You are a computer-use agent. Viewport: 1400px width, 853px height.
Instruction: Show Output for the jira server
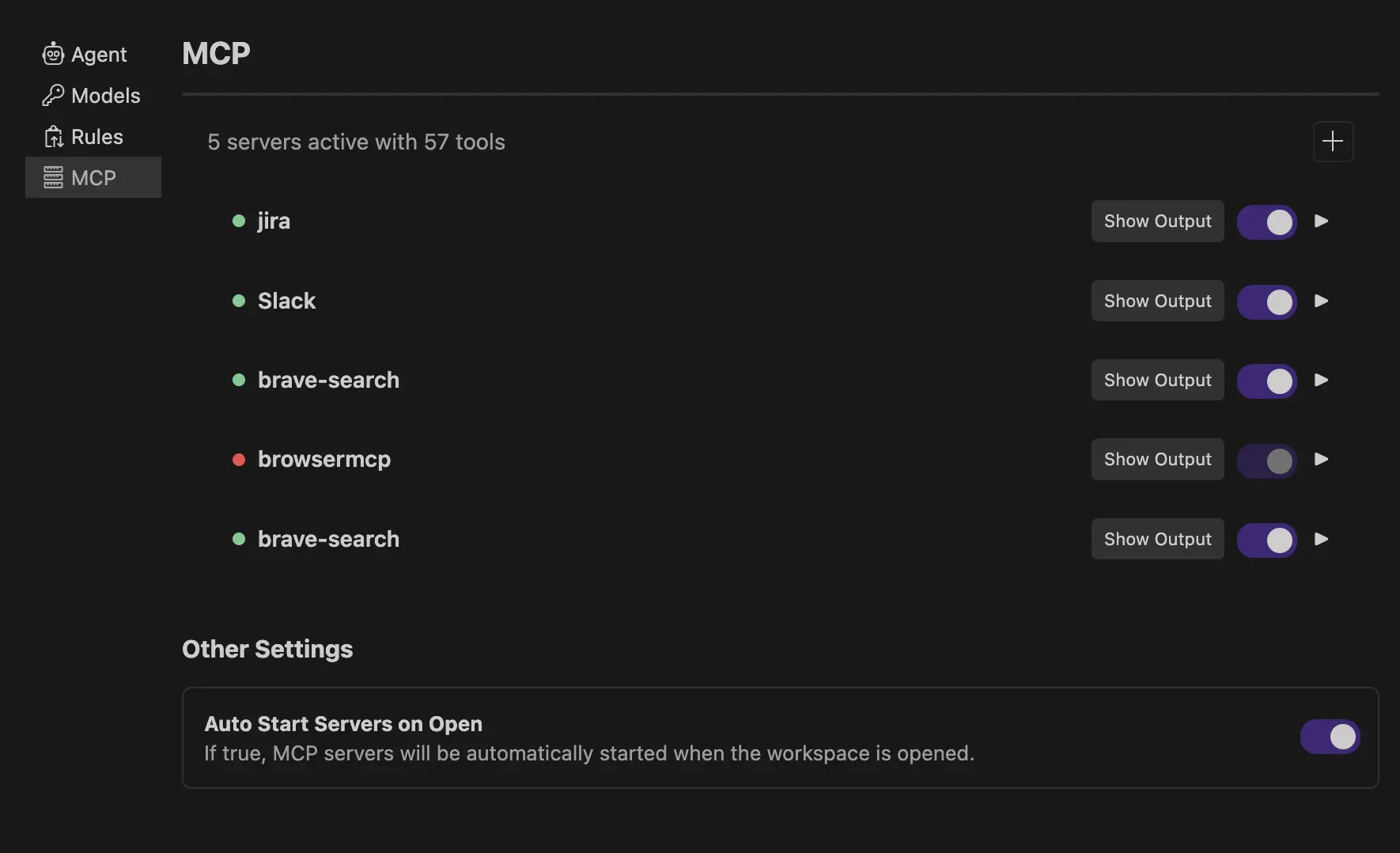[1157, 221]
